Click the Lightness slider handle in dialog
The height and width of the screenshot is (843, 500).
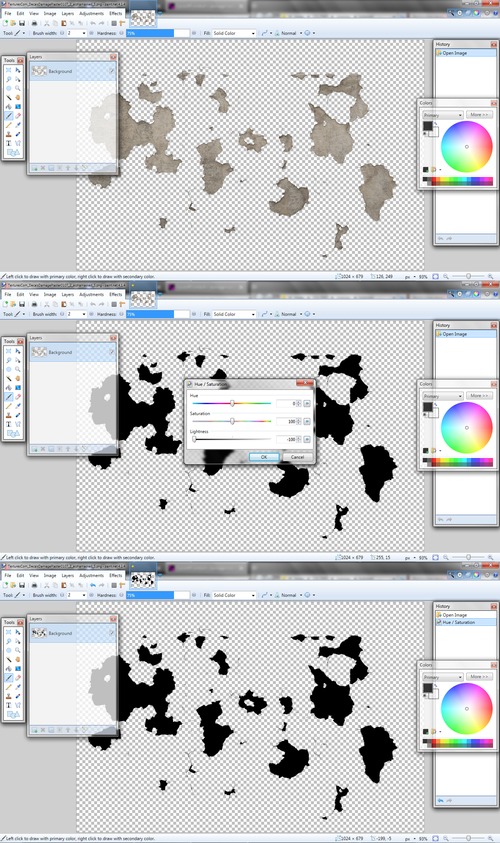click(x=194, y=439)
